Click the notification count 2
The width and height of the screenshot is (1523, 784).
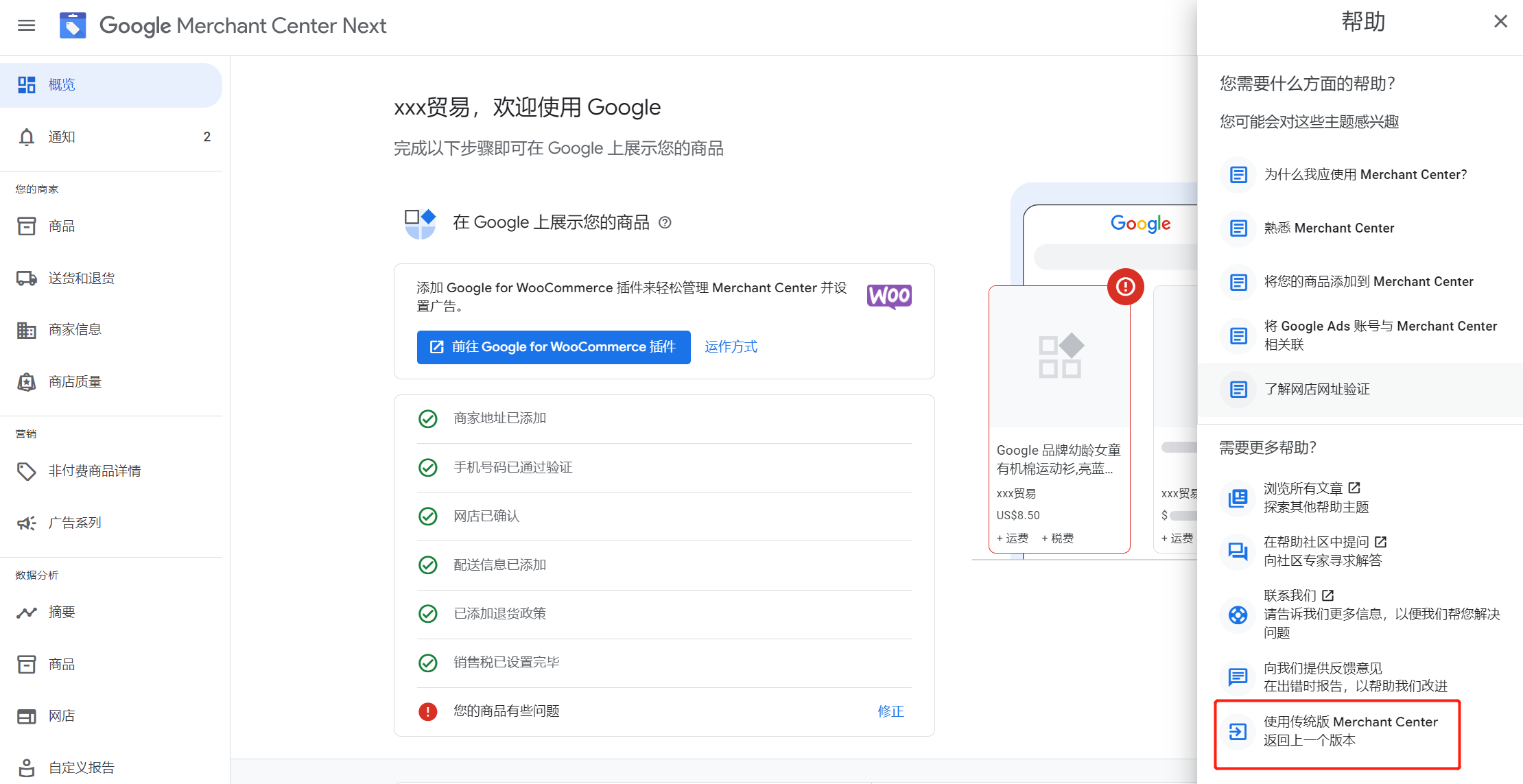click(207, 137)
